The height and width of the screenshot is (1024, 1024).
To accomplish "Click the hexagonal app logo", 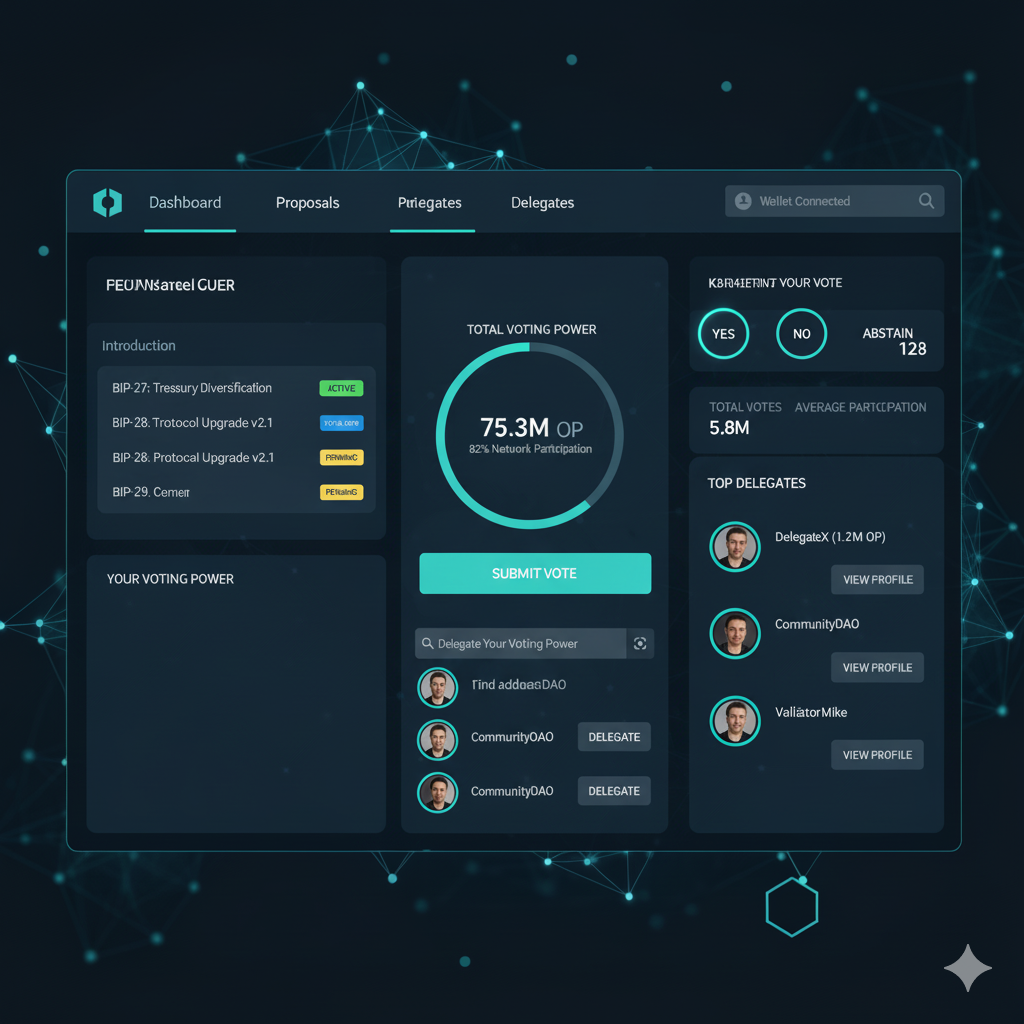I will coord(107,202).
